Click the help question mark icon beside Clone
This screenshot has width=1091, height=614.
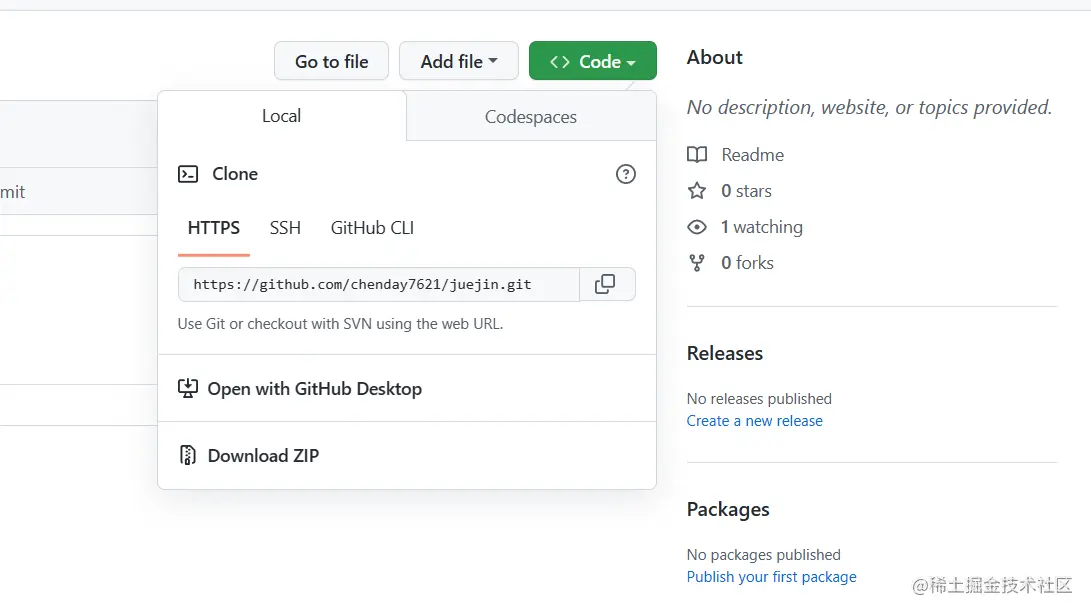[626, 174]
